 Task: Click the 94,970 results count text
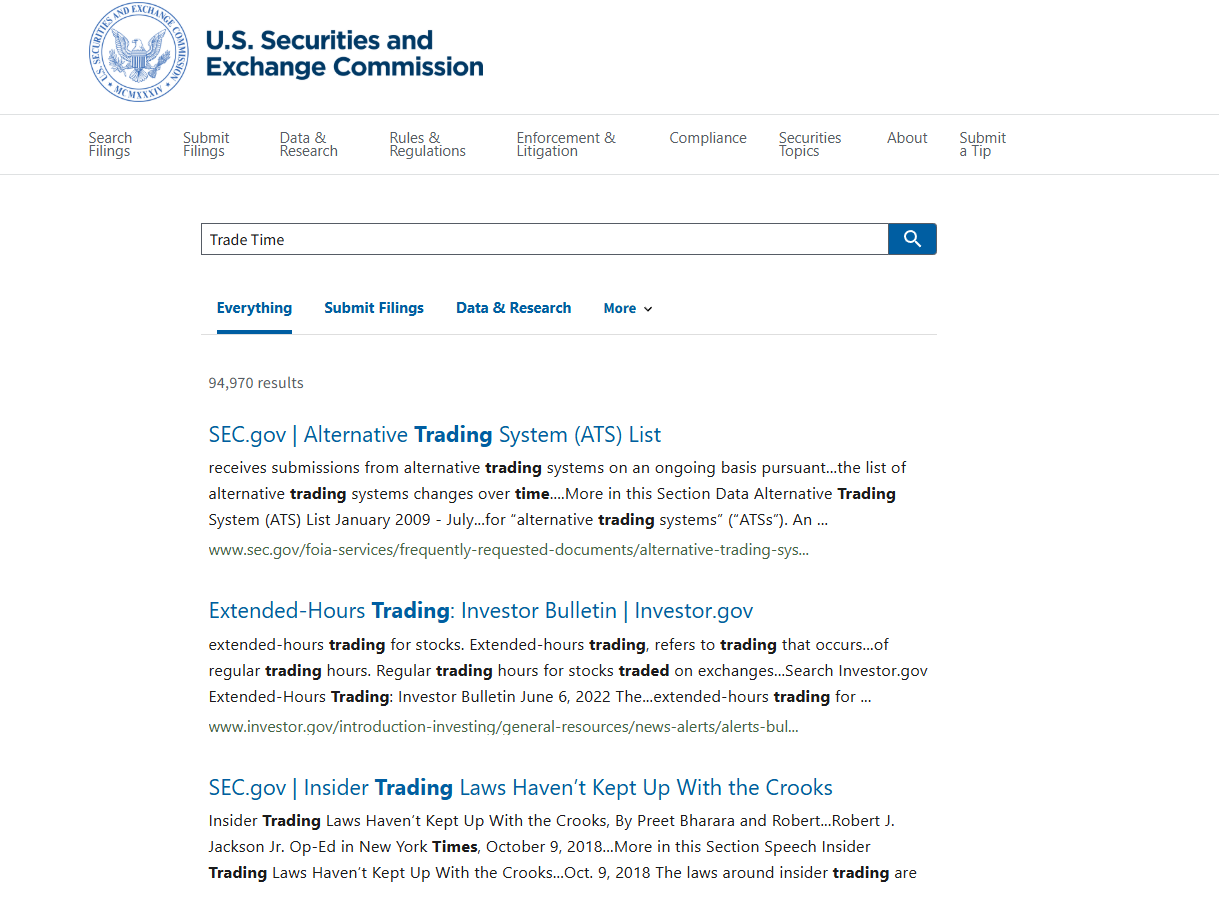pos(256,383)
